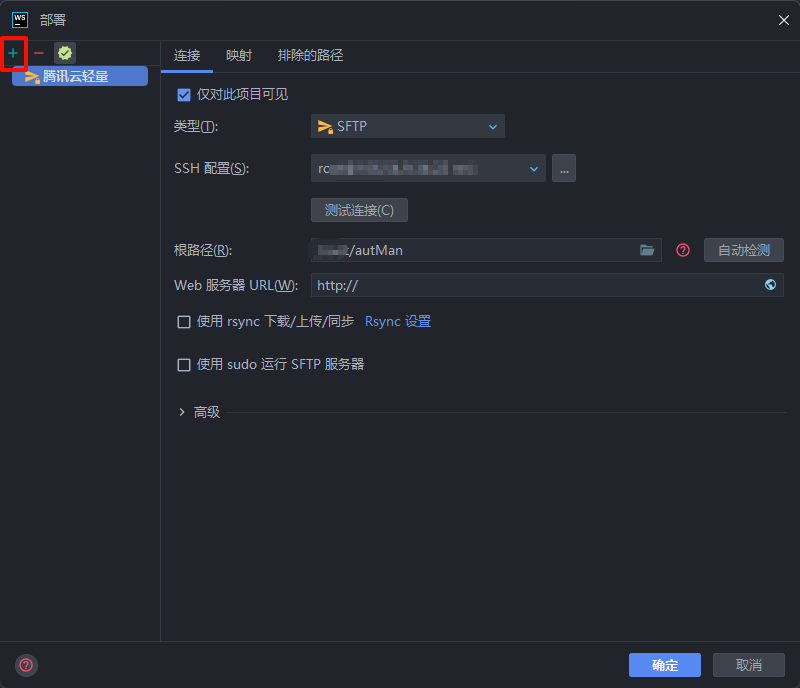Open the SSH 配置 dropdown

click(428, 169)
